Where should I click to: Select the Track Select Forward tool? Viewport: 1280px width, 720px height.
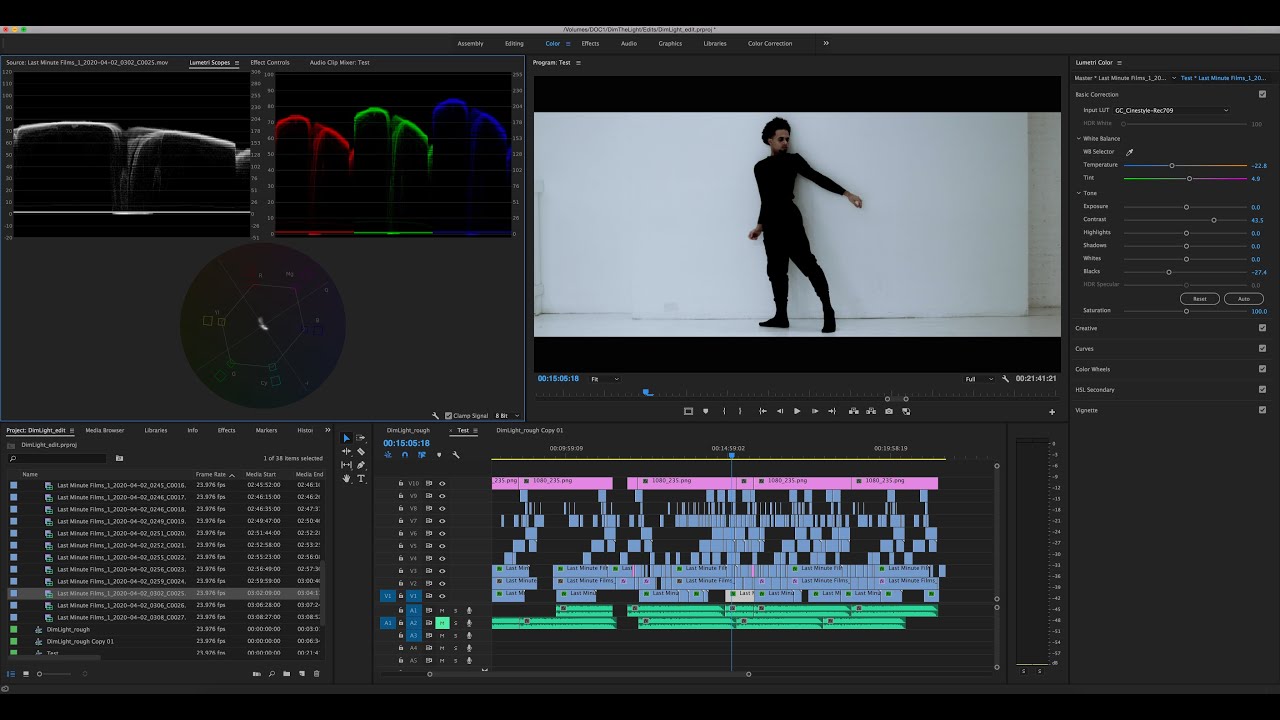pos(361,438)
